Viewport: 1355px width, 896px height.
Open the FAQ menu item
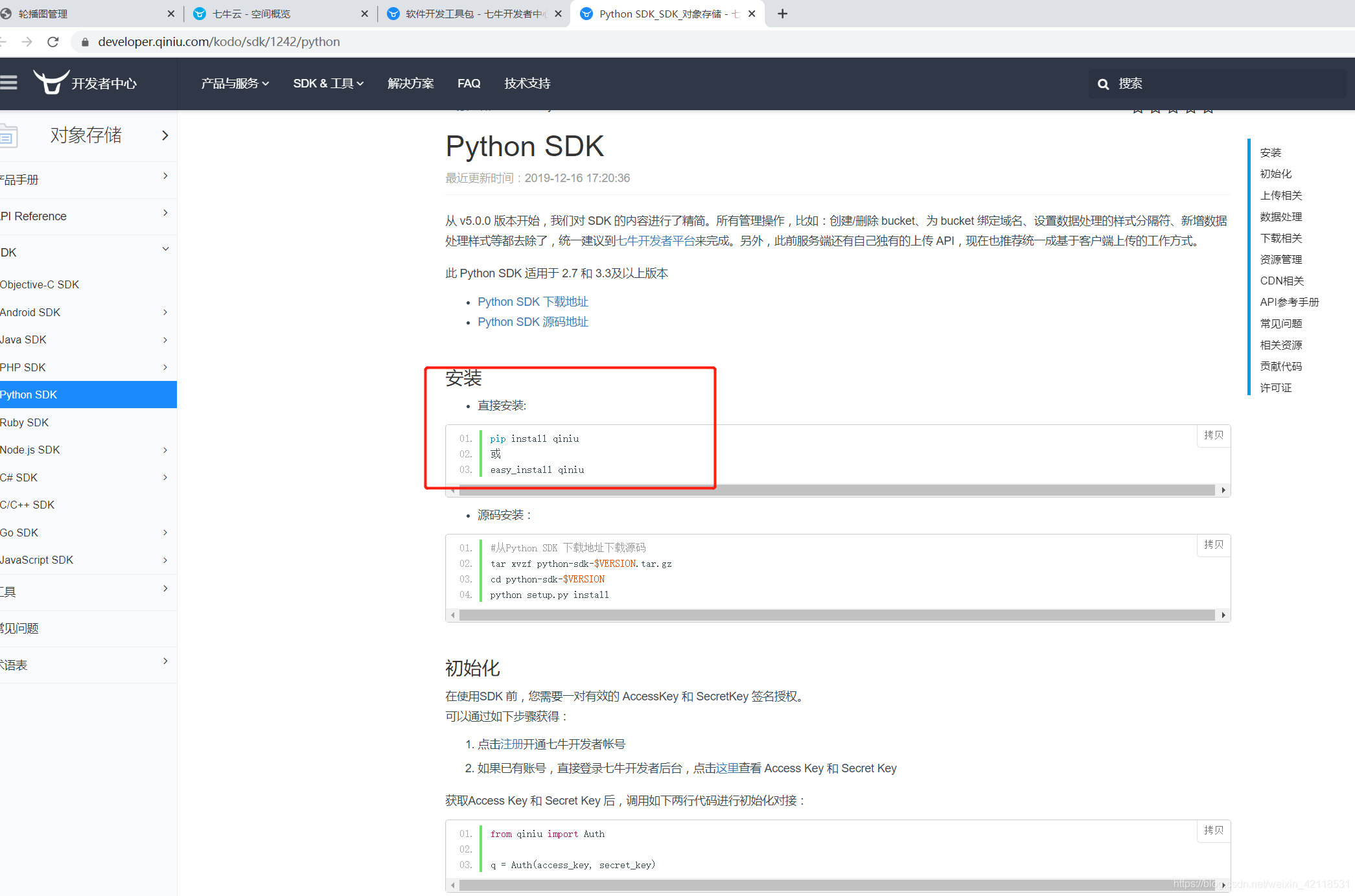coord(469,84)
